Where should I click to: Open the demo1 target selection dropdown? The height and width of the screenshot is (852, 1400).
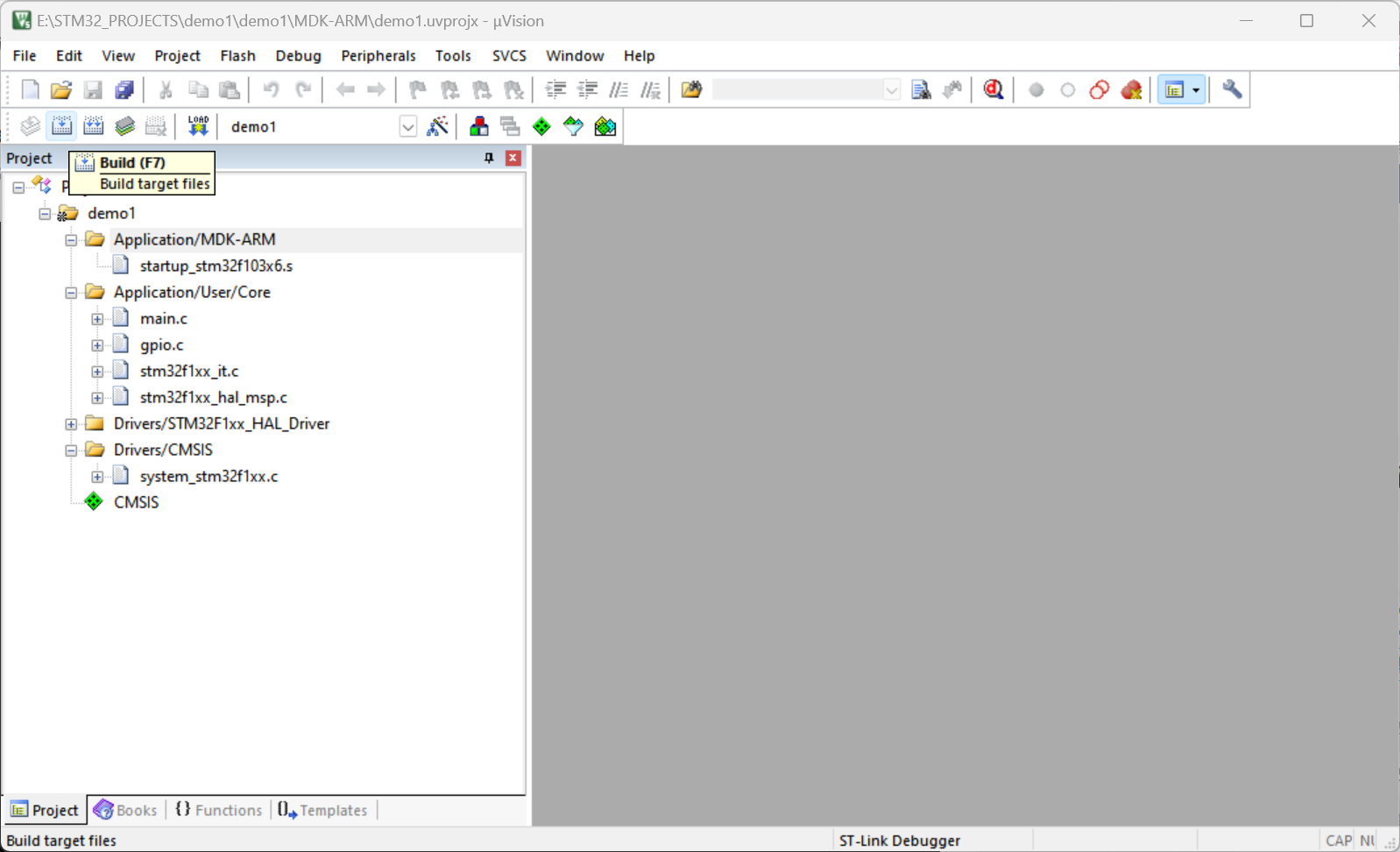click(408, 126)
